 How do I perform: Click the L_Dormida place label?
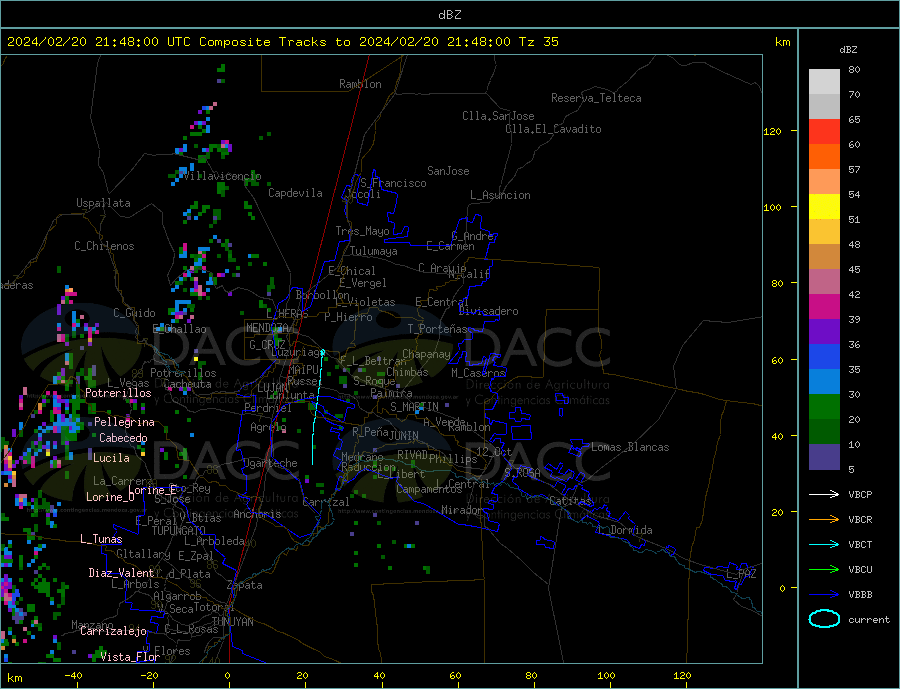pyautogui.click(x=626, y=530)
